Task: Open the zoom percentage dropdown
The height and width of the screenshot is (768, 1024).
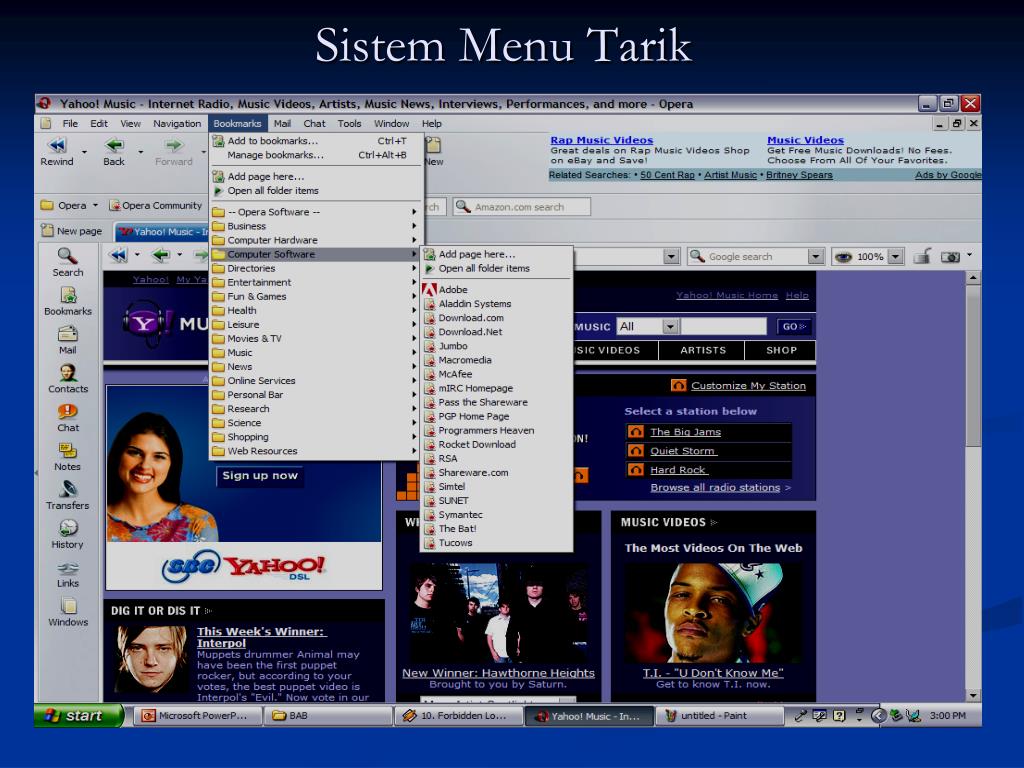Action: coord(896,257)
